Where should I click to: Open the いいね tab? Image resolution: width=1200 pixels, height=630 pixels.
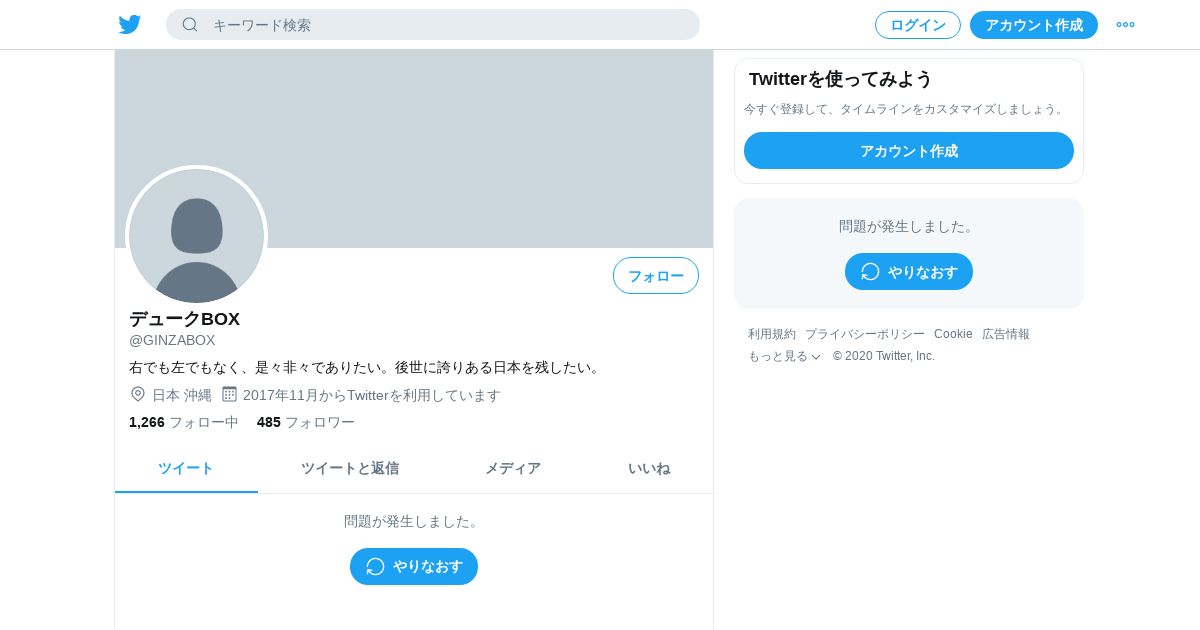(649, 468)
